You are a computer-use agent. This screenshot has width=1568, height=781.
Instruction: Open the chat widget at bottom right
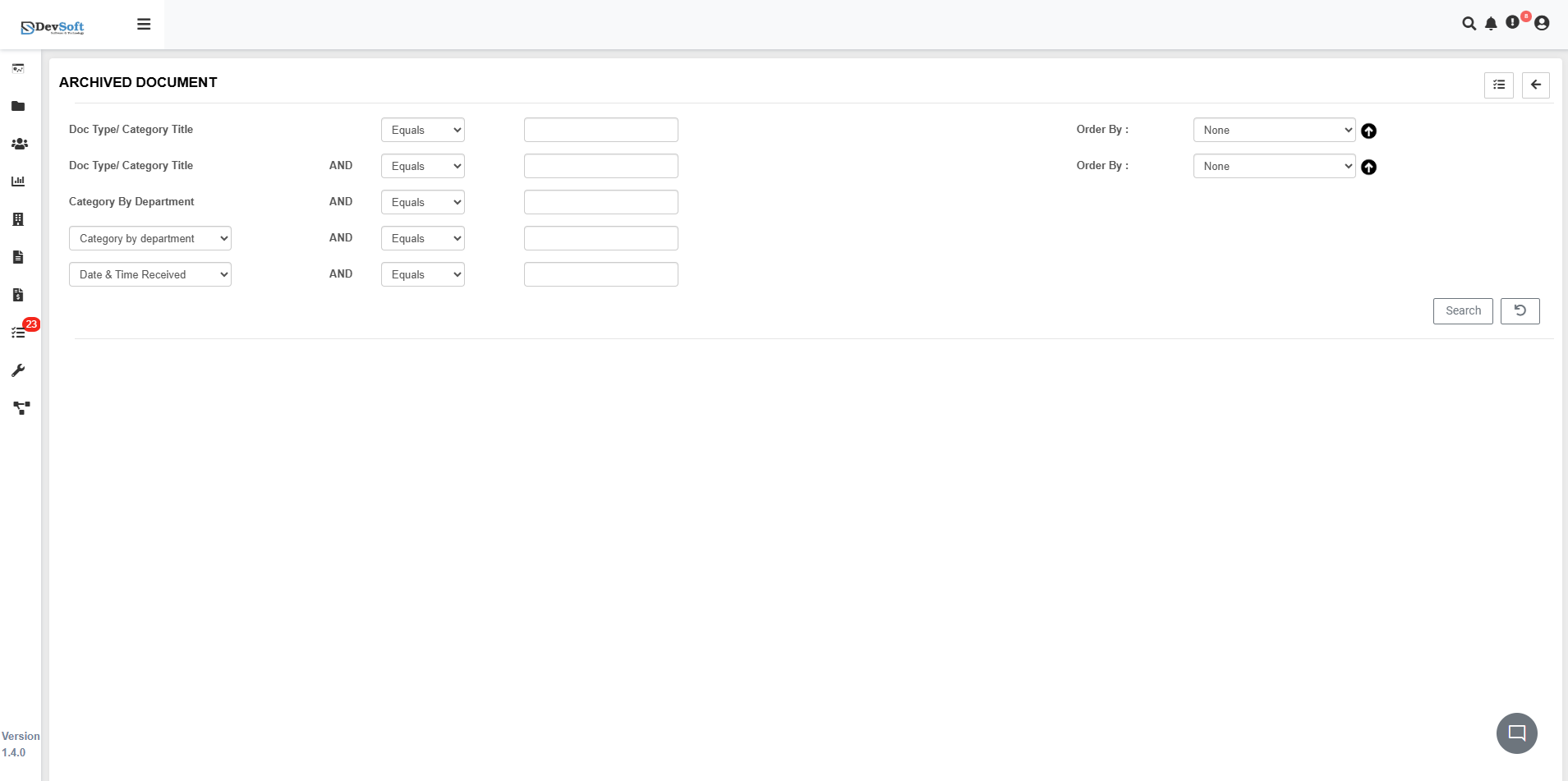(1515, 733)
